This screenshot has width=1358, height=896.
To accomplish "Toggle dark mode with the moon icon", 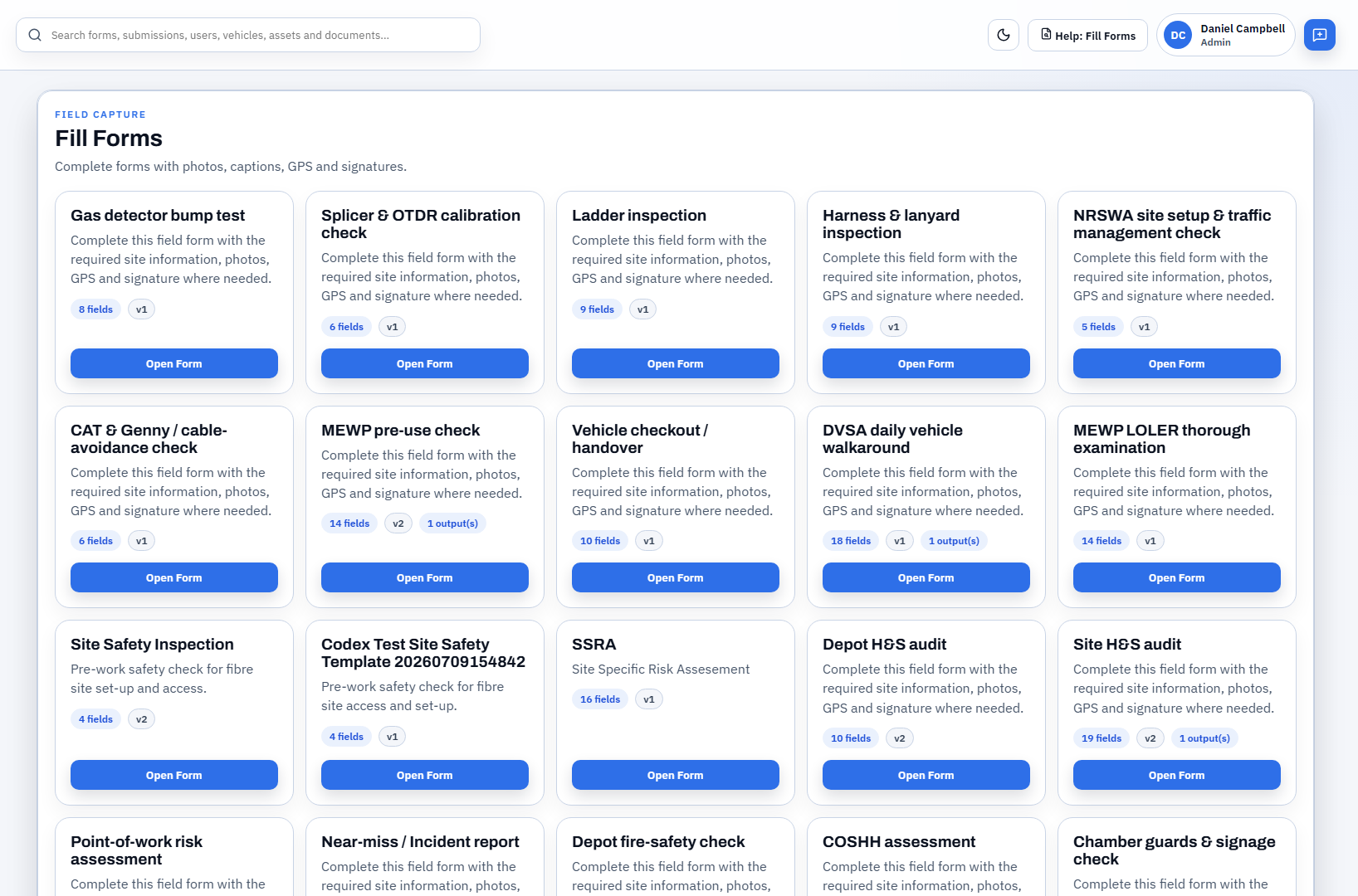I will (1004, 35).
